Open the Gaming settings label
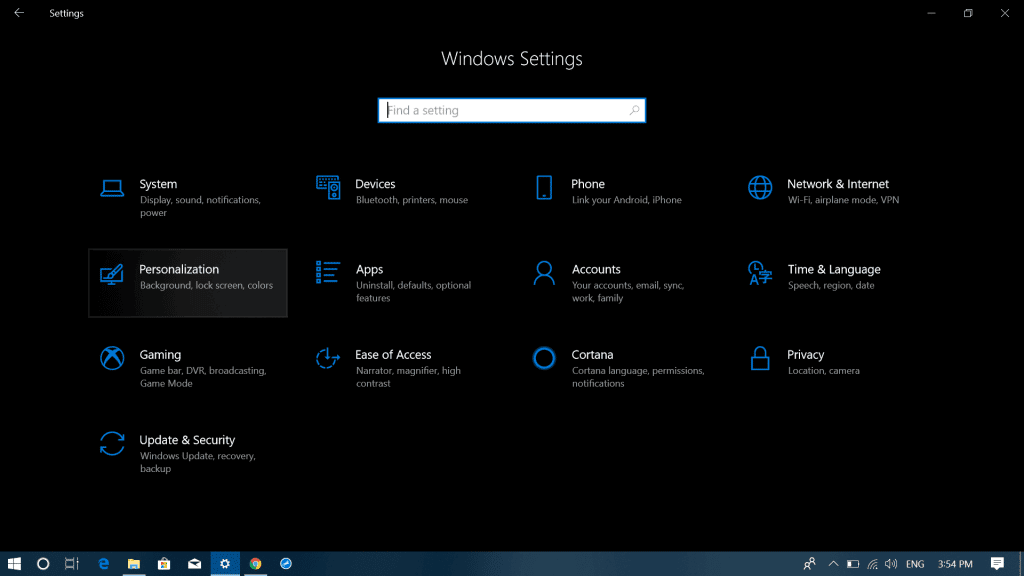 coord(160,355)
